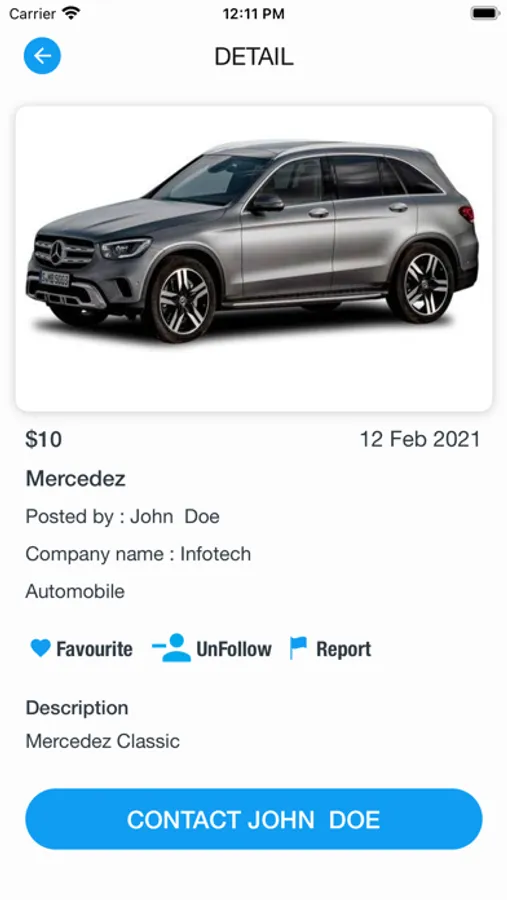The image size is (507, 900).
Task: Tap the blue heart Favourite icon
Action: coord(40,648)
